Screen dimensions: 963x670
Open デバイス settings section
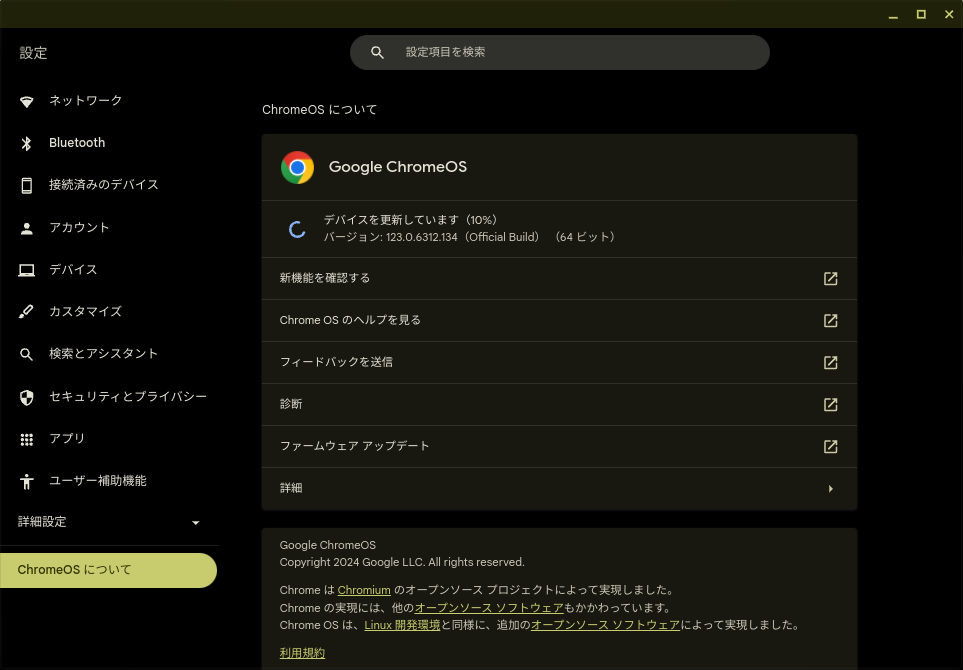[73, 269]
